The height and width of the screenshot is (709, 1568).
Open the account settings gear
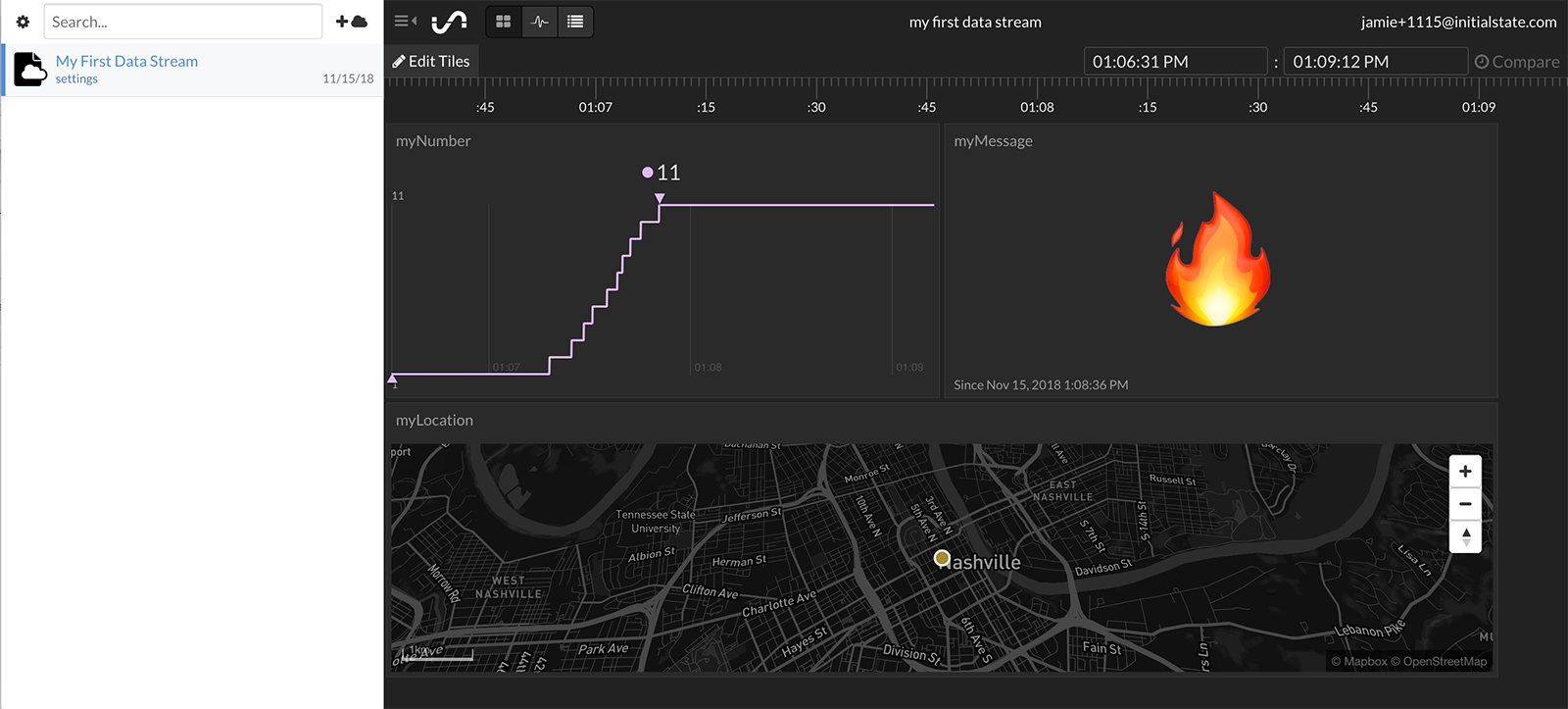pos(23,22)
